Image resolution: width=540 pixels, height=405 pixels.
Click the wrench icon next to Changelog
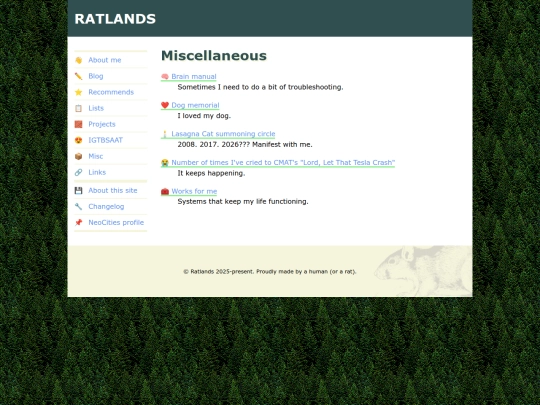[x=79, y=207]
